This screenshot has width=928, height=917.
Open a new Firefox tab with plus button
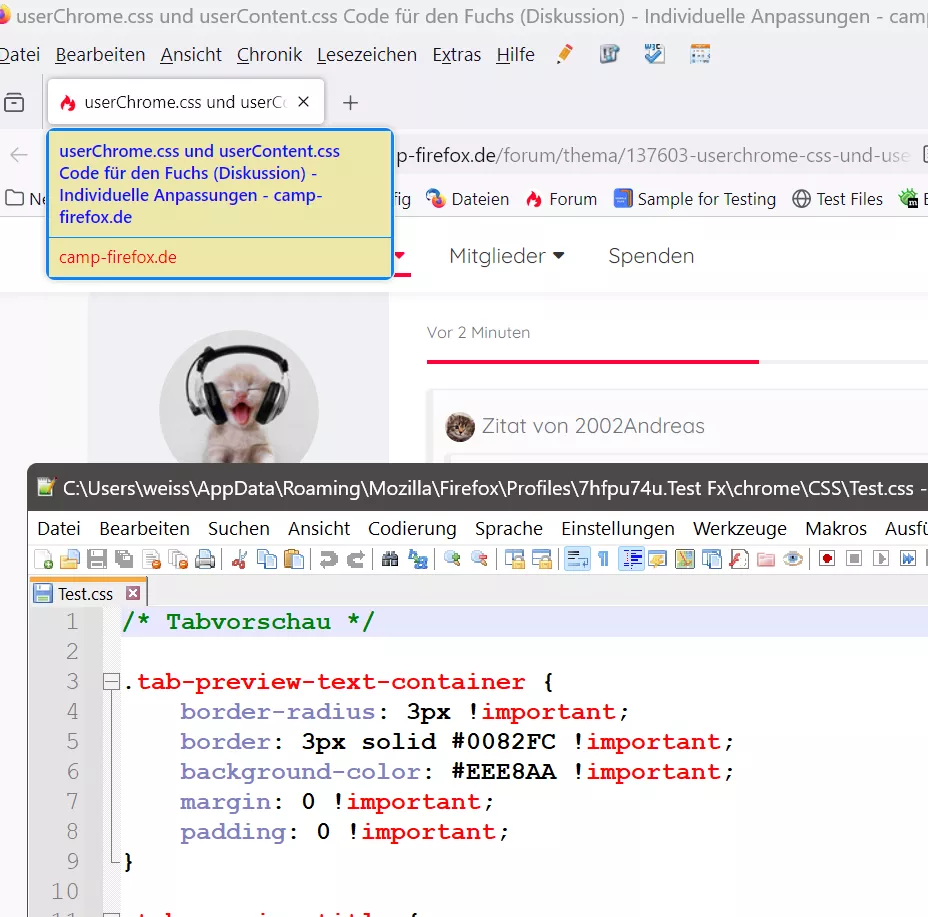tap(350, 103)
